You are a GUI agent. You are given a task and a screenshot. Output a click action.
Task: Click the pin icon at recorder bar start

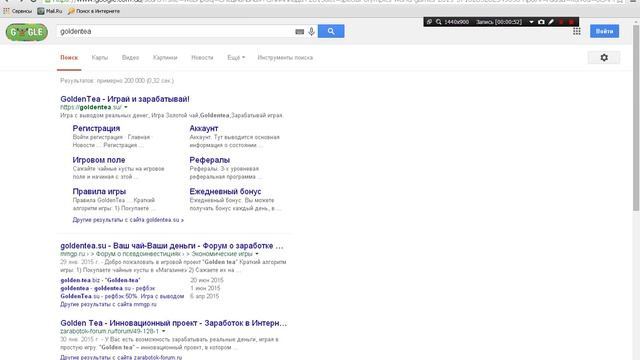point(429,22)
